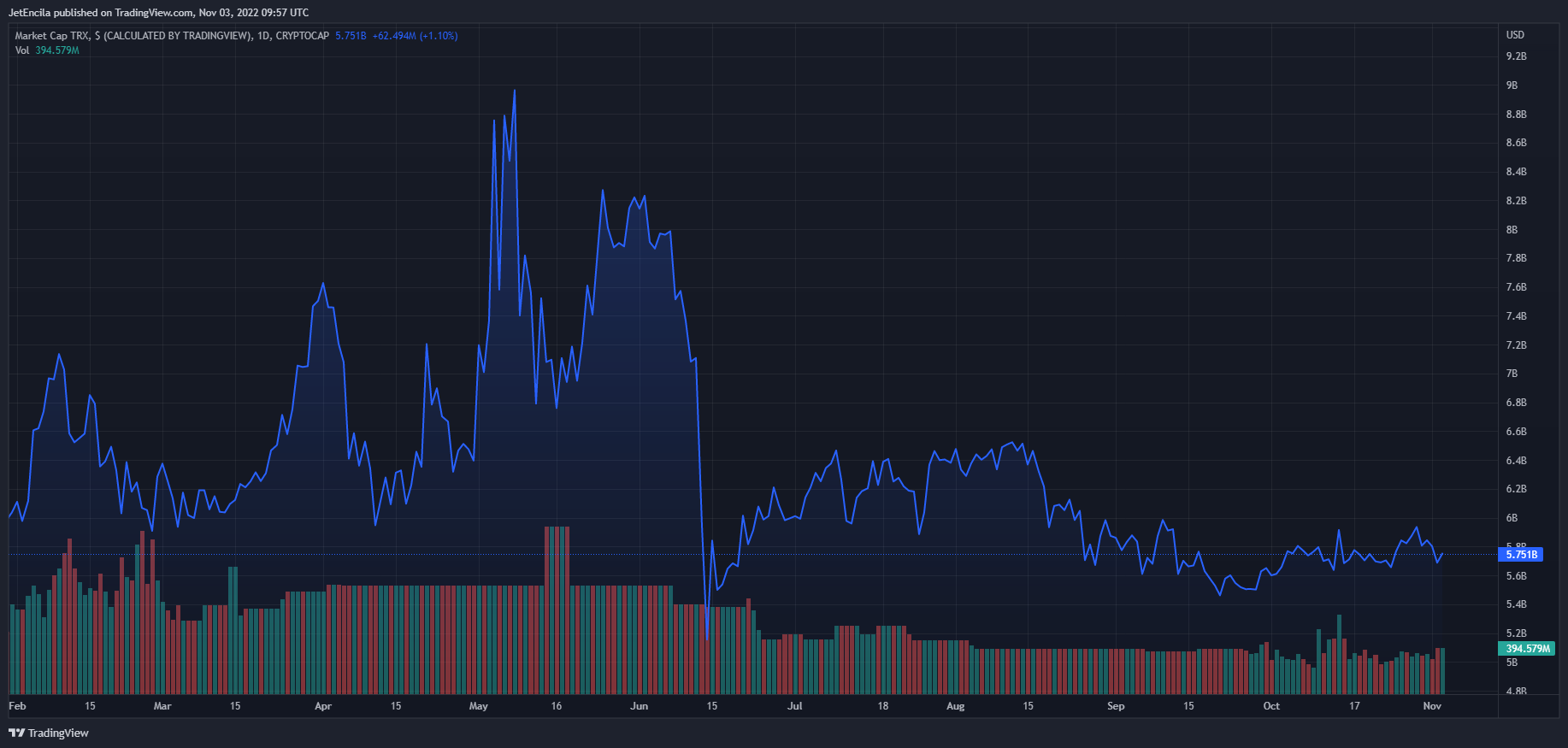Click the 9B price axis label
Image resolution: width=1568 pixels, height=748 pixels.
(x=1512, y=85)
